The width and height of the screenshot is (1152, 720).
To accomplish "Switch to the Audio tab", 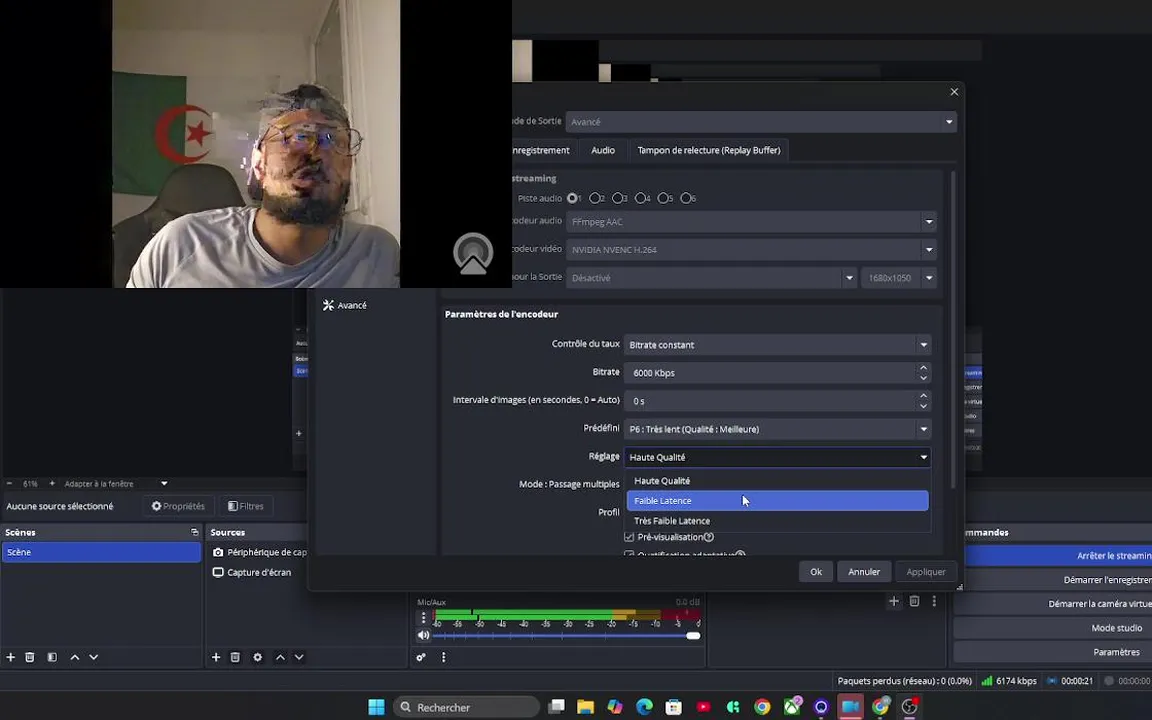I will [603, 150].
